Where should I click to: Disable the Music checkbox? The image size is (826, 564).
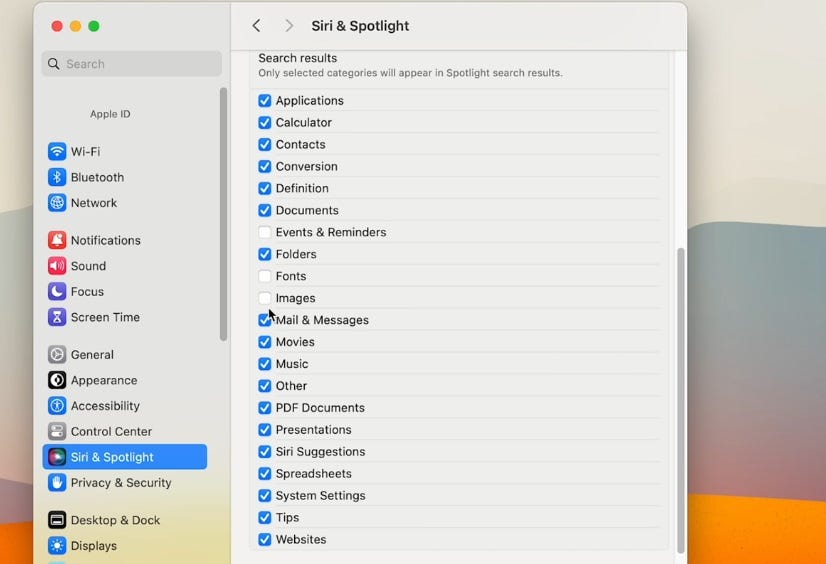(x=265, y=364)
